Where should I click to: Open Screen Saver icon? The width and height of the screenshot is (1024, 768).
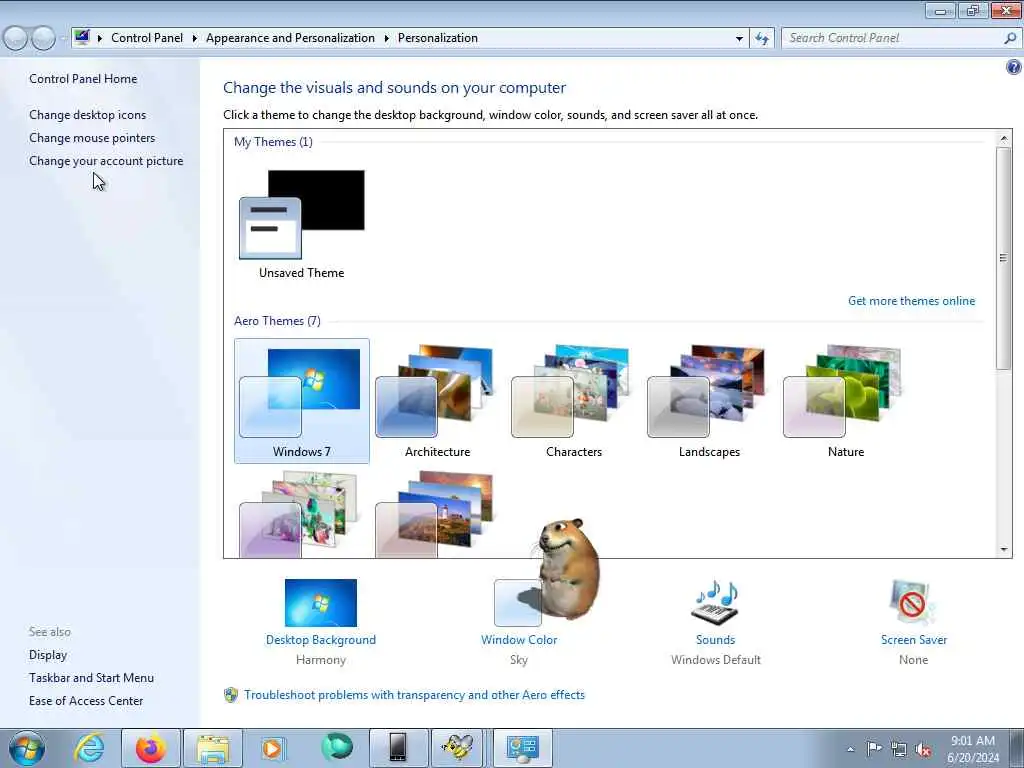pos(912,603)
